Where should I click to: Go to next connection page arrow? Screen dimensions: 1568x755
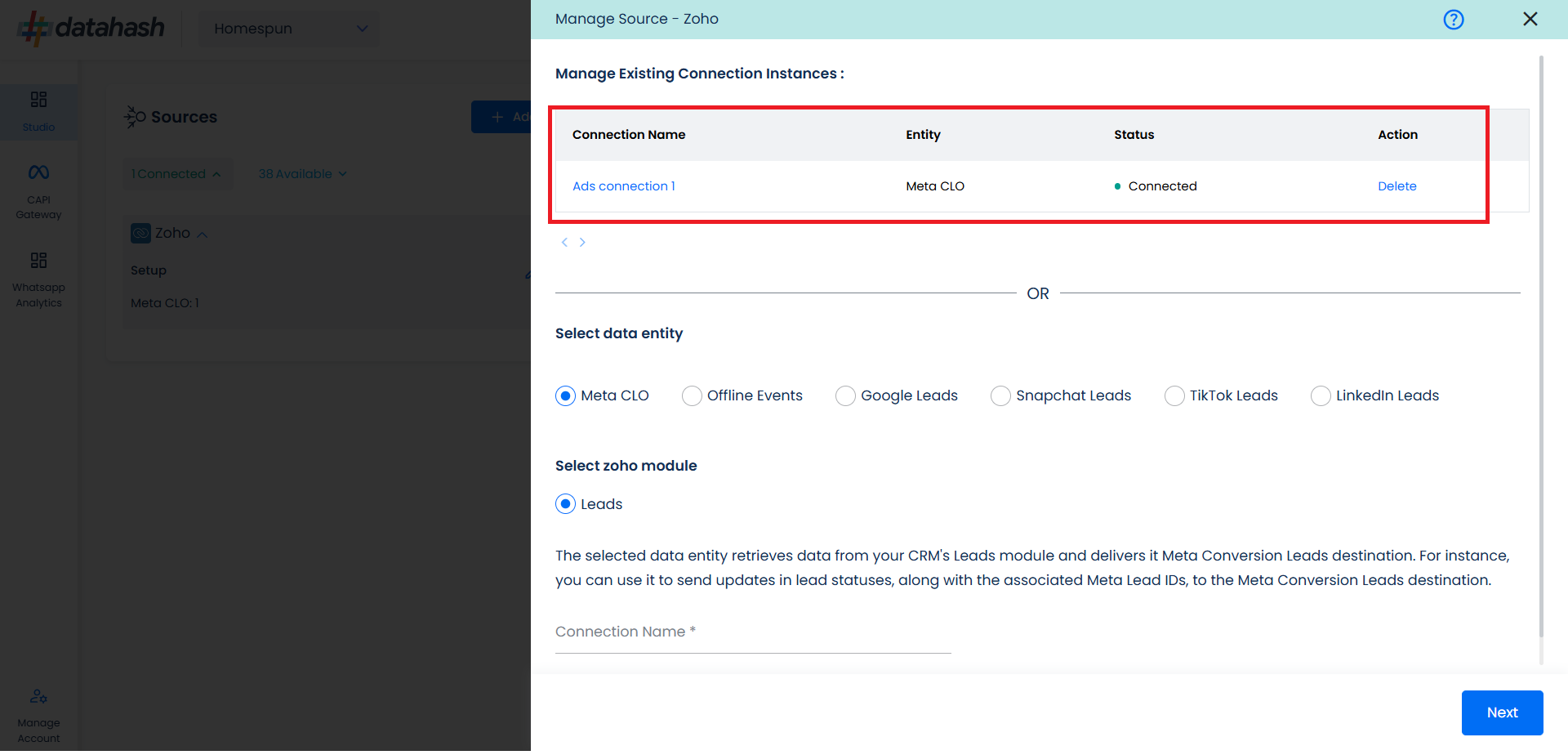tap(582, 242)
